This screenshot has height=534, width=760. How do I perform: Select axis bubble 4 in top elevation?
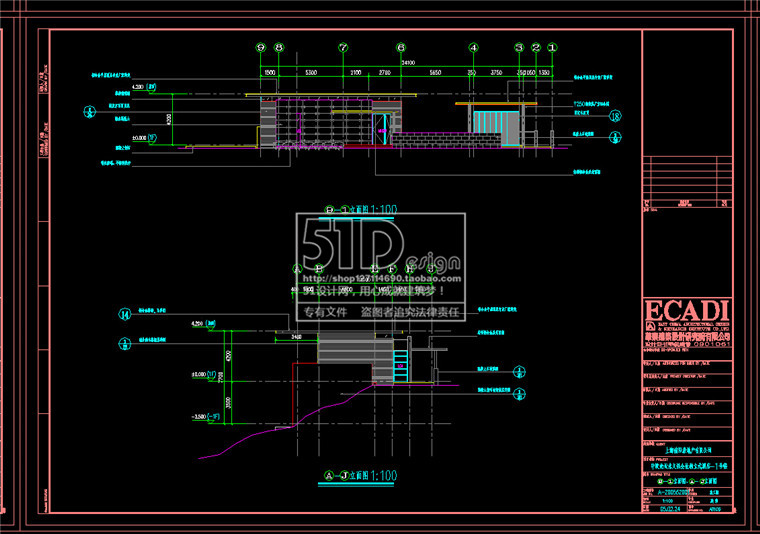coord(474,47)
